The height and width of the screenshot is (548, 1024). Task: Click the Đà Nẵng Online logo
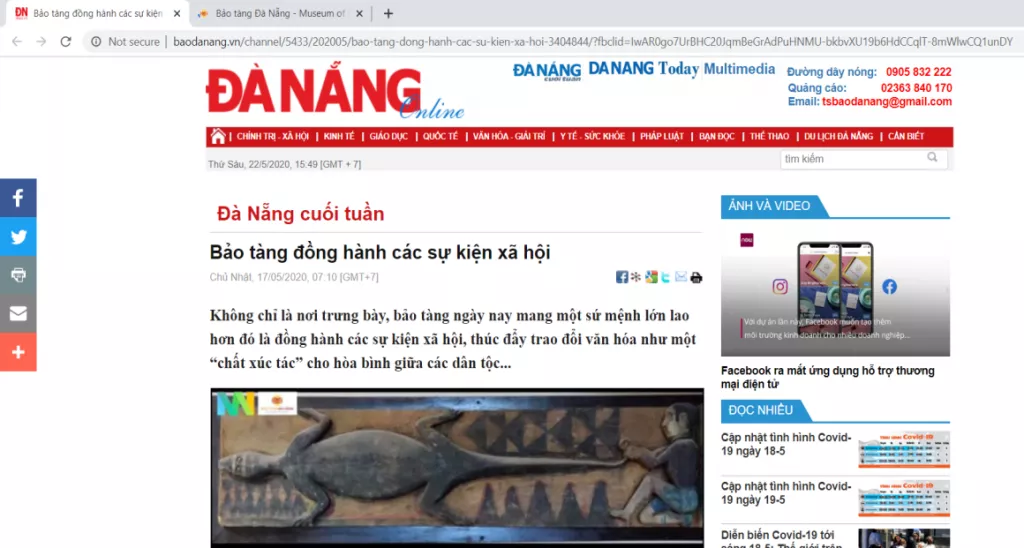coord(334,93)
